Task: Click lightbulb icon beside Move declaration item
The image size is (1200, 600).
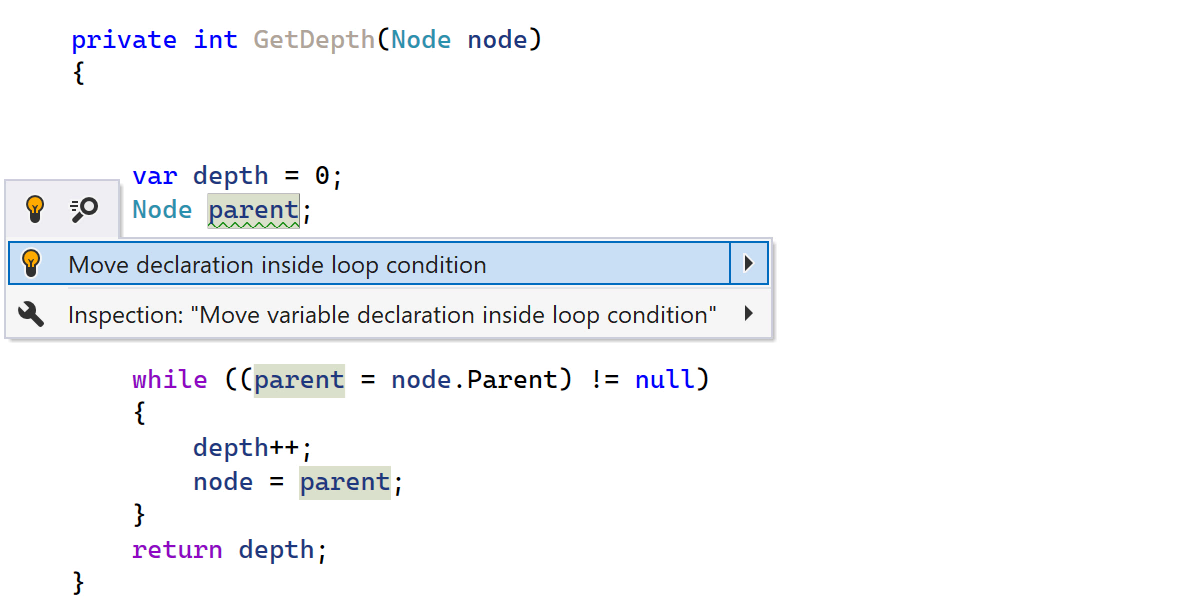Action: pyautogui.click(x=32, y=264)
